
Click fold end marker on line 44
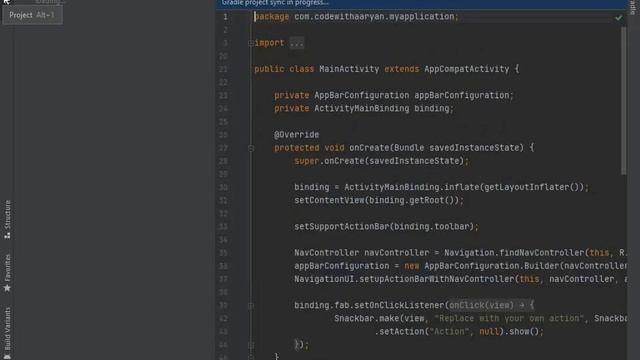251,345
